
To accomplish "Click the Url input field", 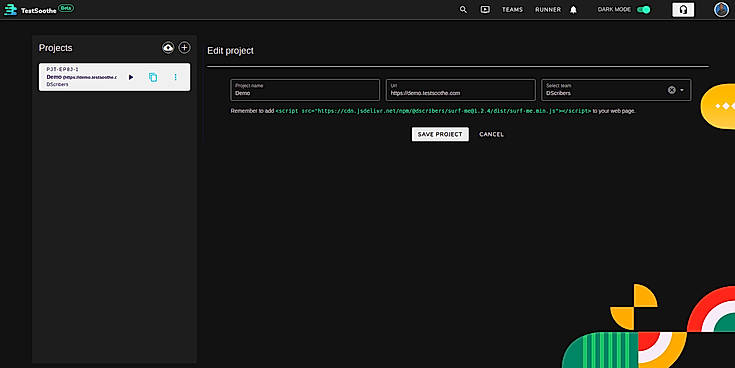I will tap(460, 90).
